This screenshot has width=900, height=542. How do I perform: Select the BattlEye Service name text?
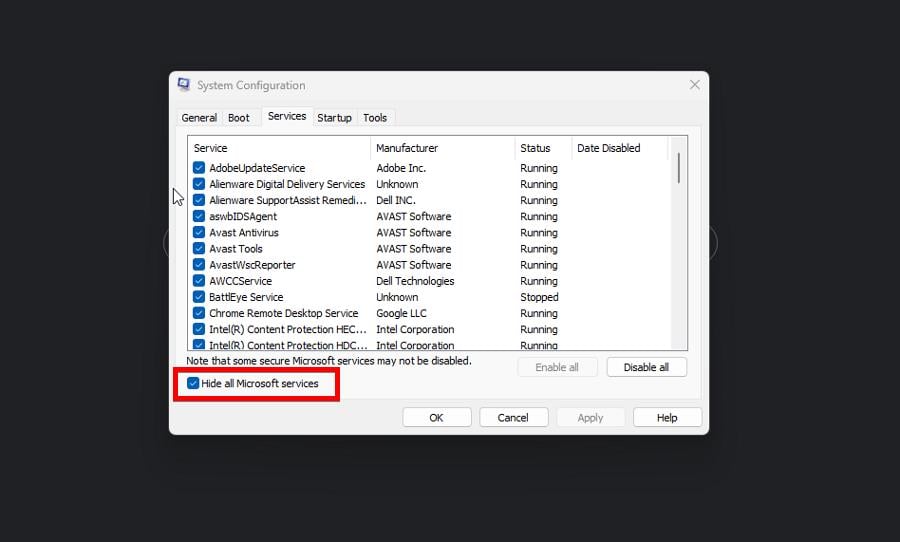click(x=246, y=297)
